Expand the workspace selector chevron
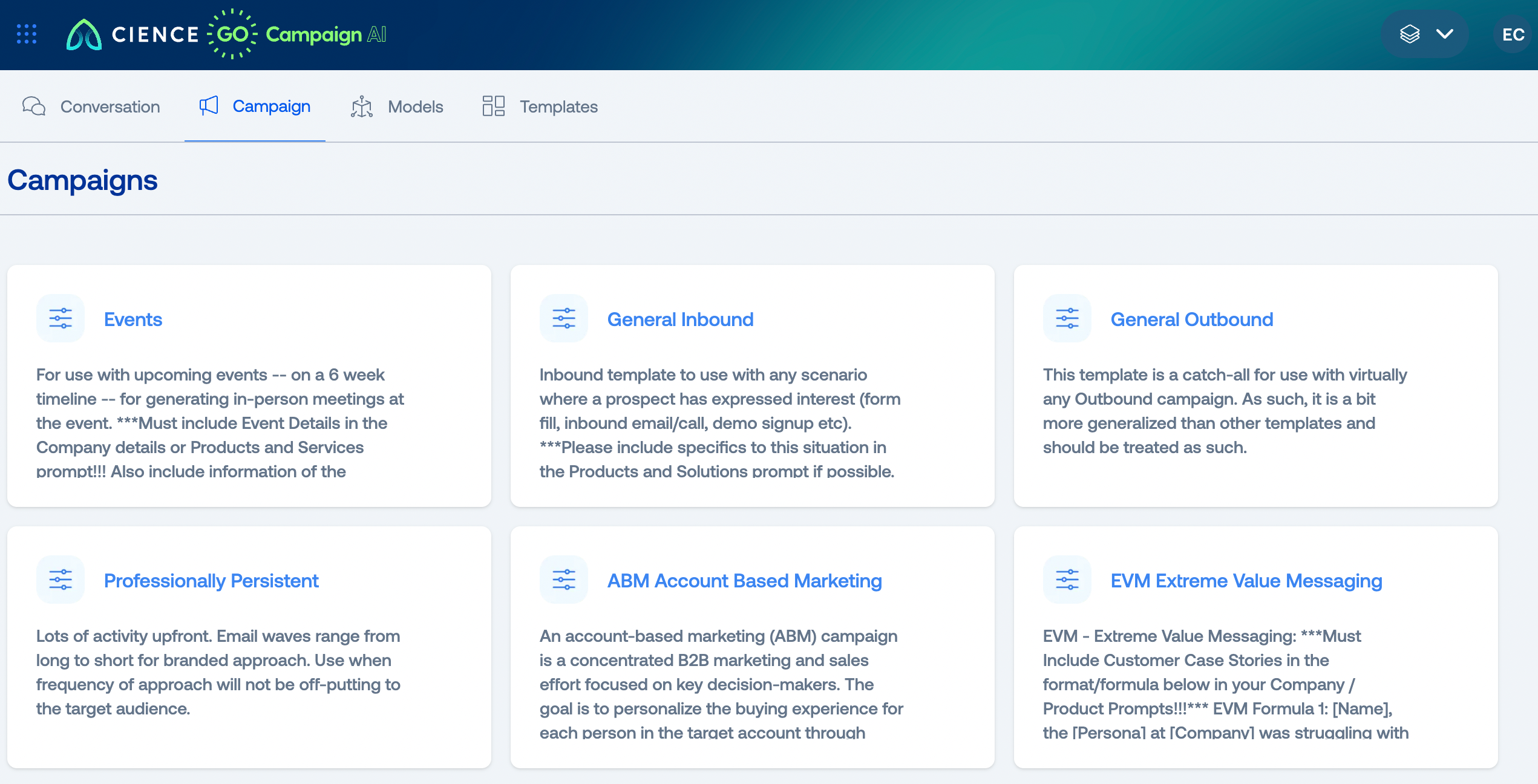 click(x=1445, y=34)
